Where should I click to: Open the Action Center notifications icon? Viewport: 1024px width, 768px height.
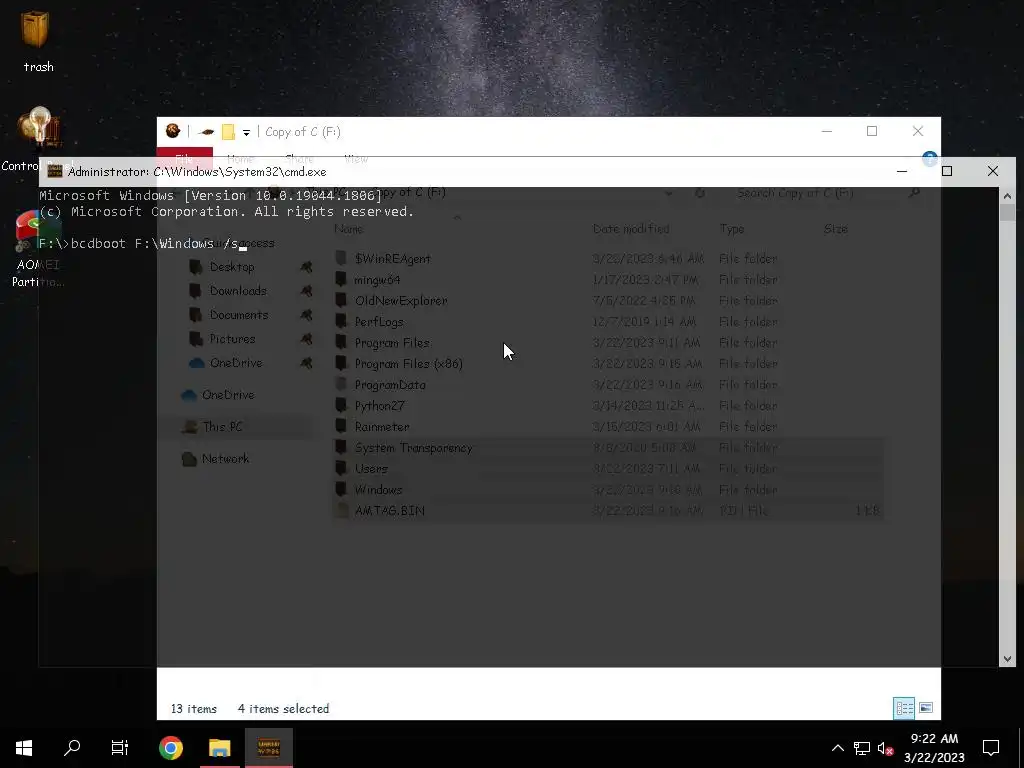coord(991,748)
